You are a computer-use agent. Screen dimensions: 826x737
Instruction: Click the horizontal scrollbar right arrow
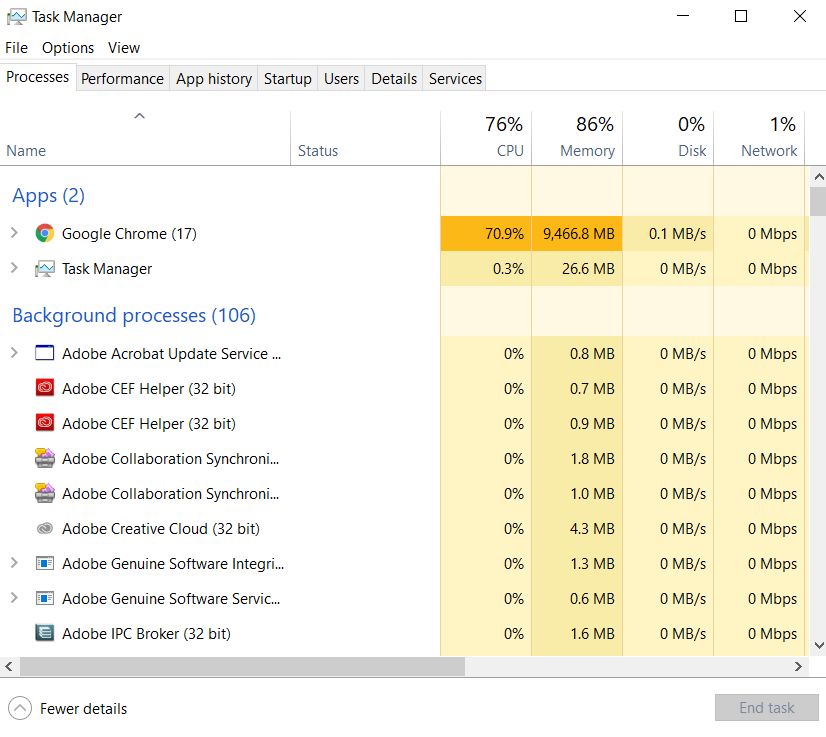(x=799, y=666)
